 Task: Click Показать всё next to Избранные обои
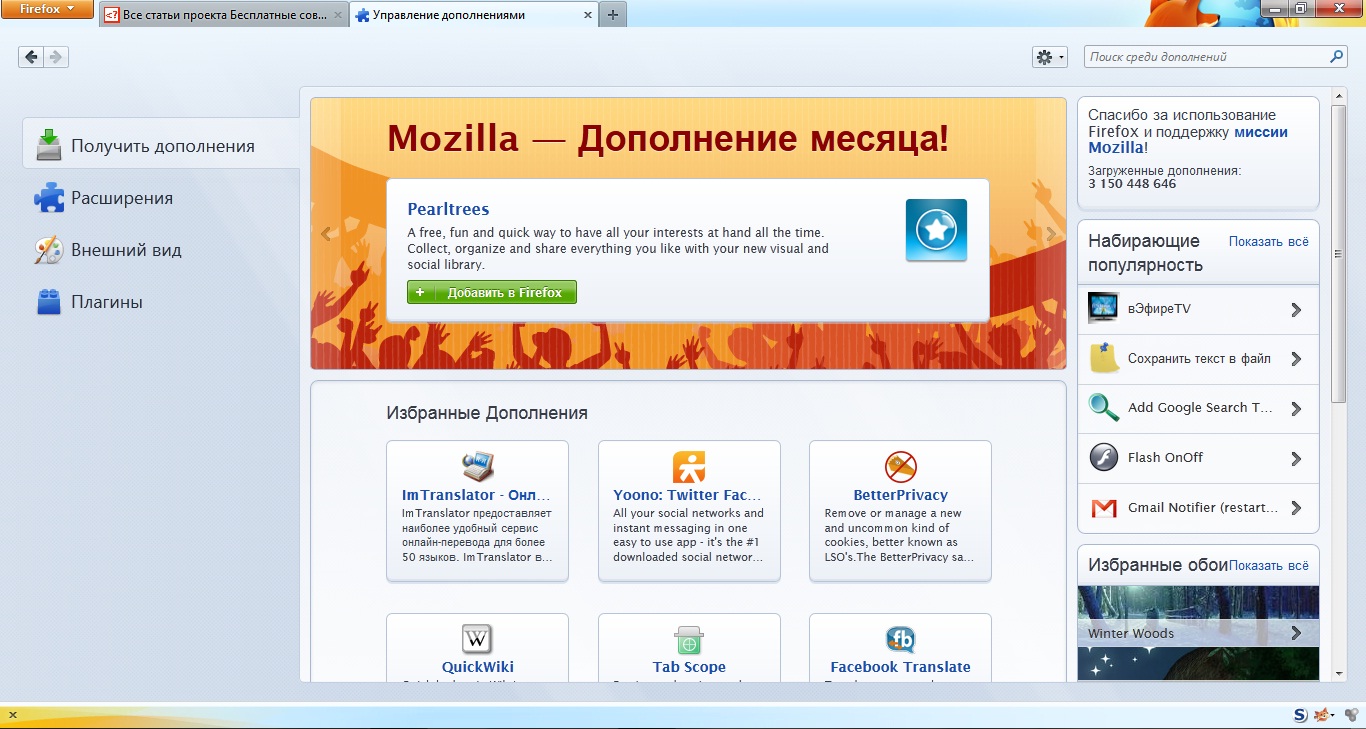[x=1268, y=565]
